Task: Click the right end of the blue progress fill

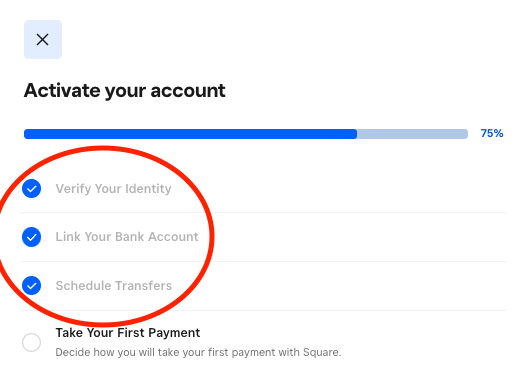Action: (x=354, y=134)
